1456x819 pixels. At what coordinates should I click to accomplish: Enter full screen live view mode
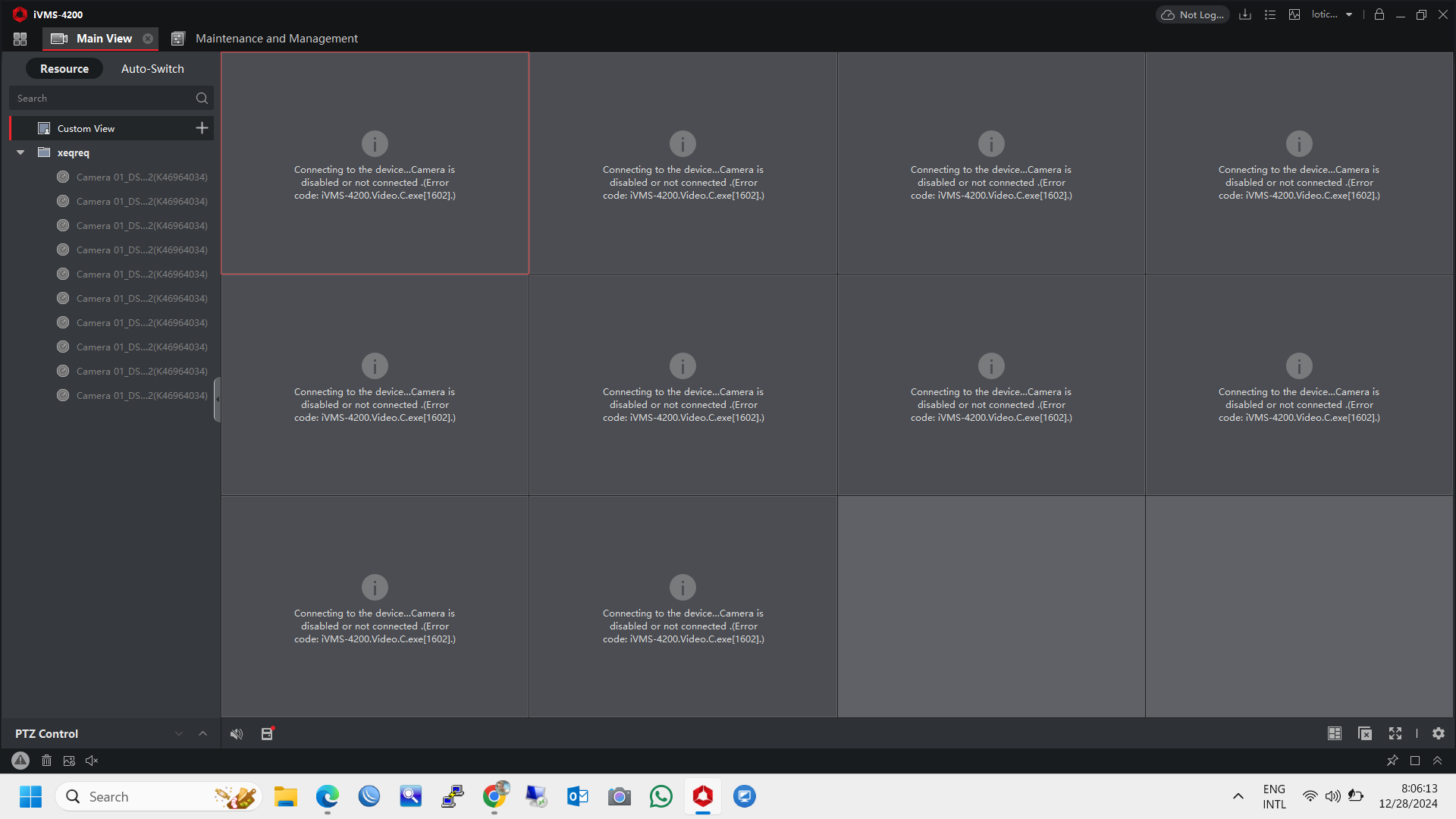click(1395, 733)
